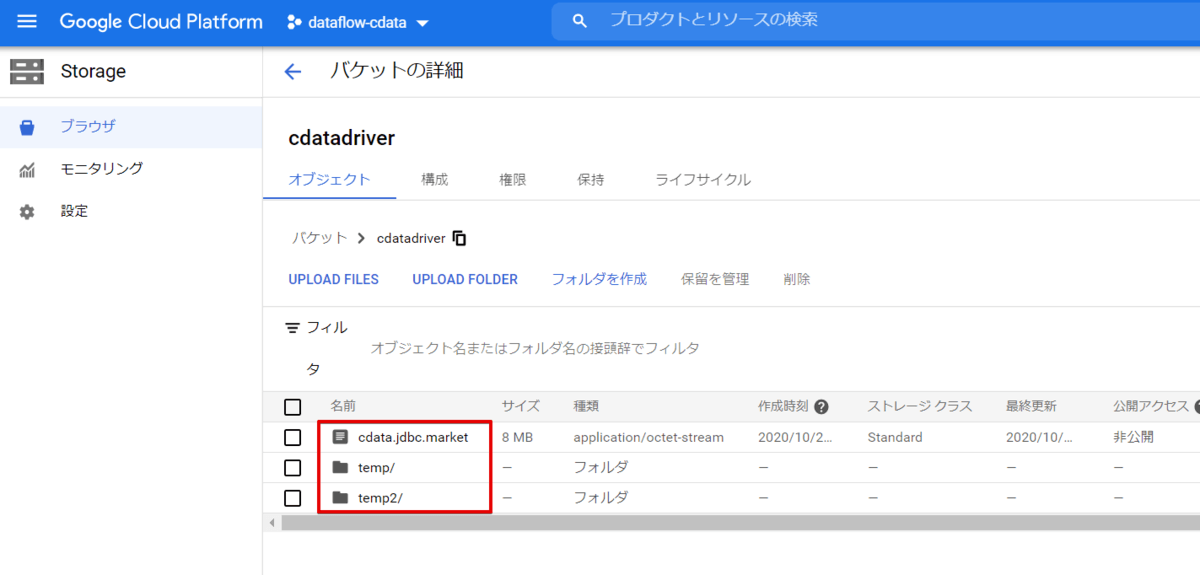Click the フォルダ type cell for temp/
The width and height of the screenshot is (1200, 575).
point(600,467)
